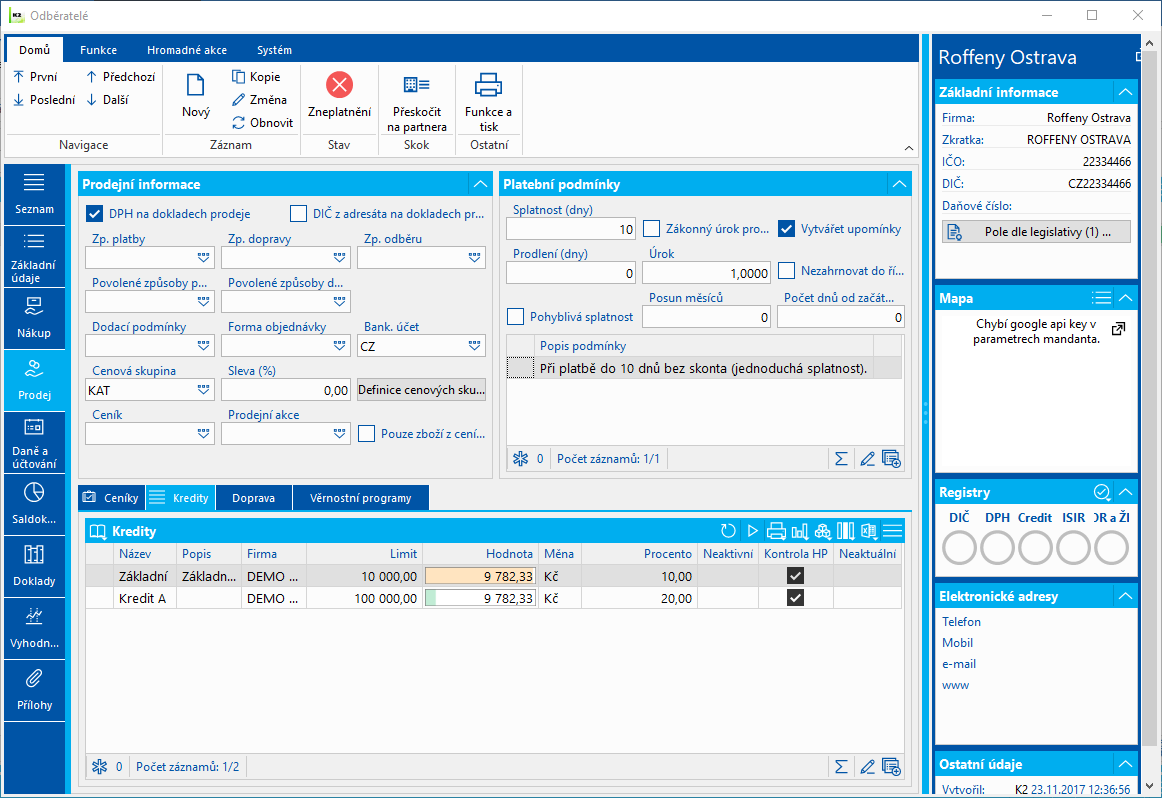Open the Vyhodnocení sidebar section
Image resolution: width=1162 pixels, height=798 pixels.
[x=34, y=628]
